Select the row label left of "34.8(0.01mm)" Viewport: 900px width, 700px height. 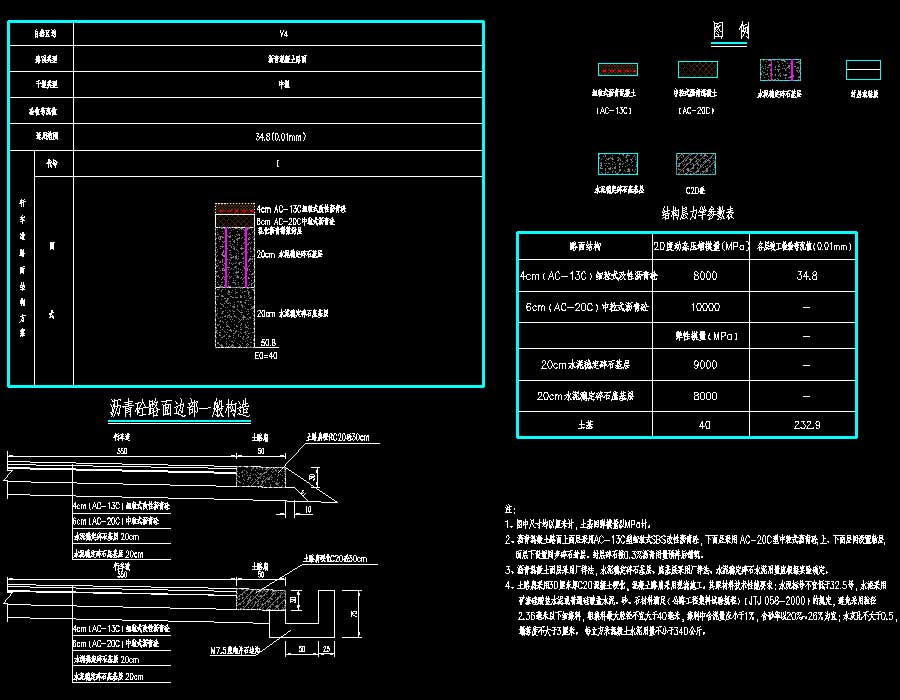(46, 137)
